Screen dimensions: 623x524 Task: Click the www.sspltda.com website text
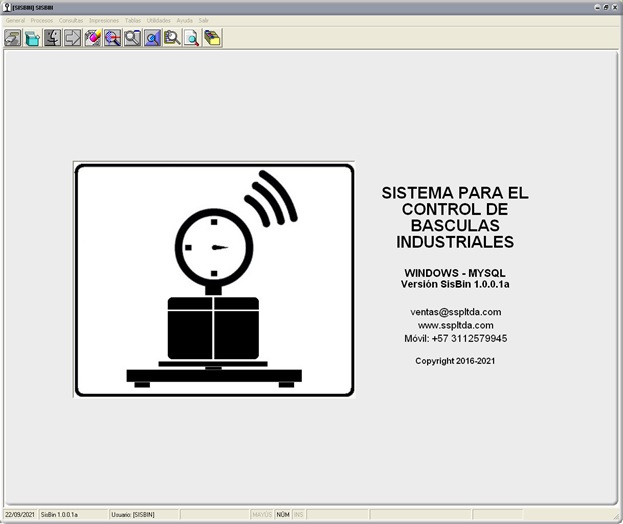(456, 325)
